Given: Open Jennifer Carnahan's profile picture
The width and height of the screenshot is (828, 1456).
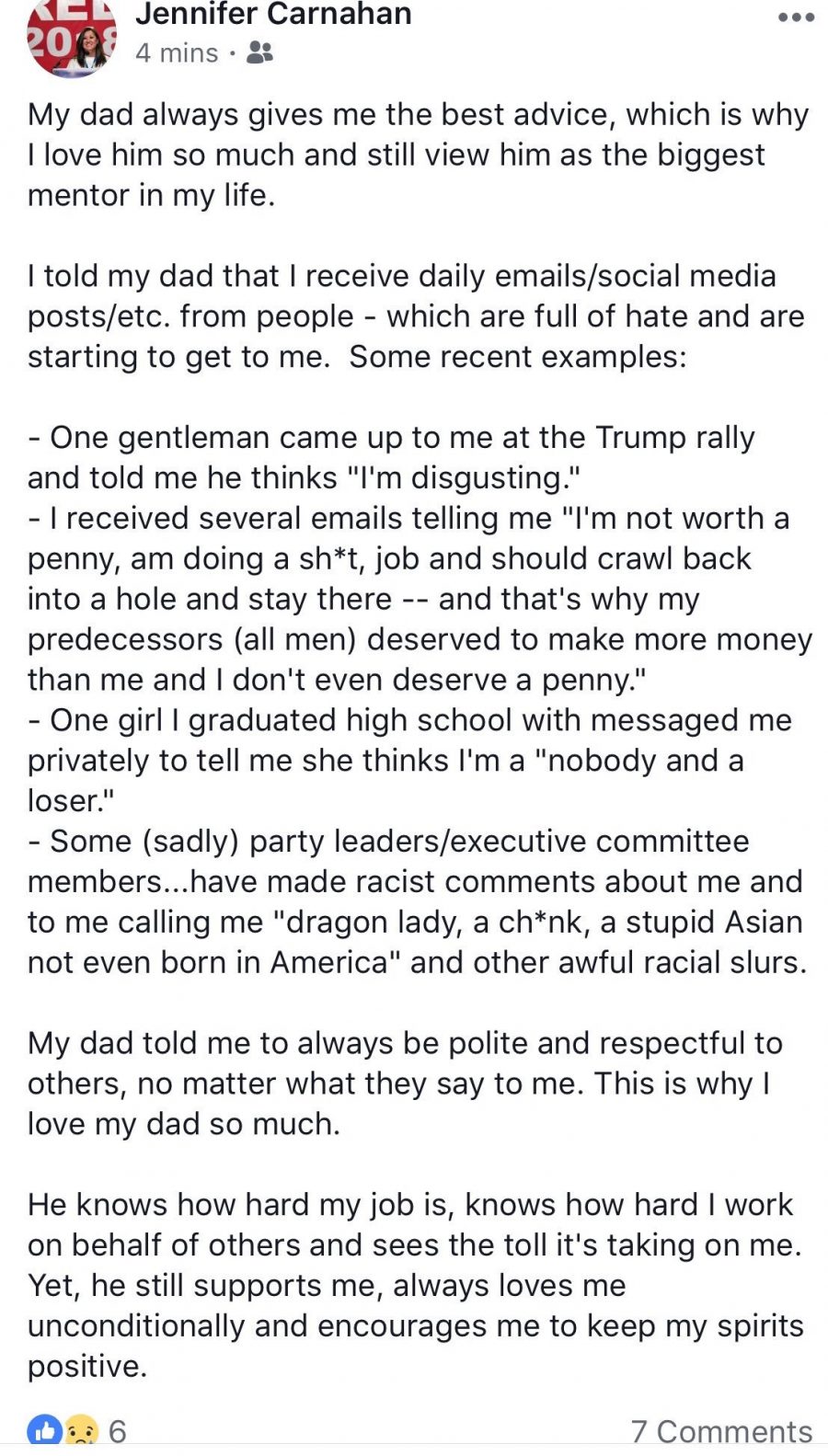Looking at the screenshot, I should click(73, 35).
